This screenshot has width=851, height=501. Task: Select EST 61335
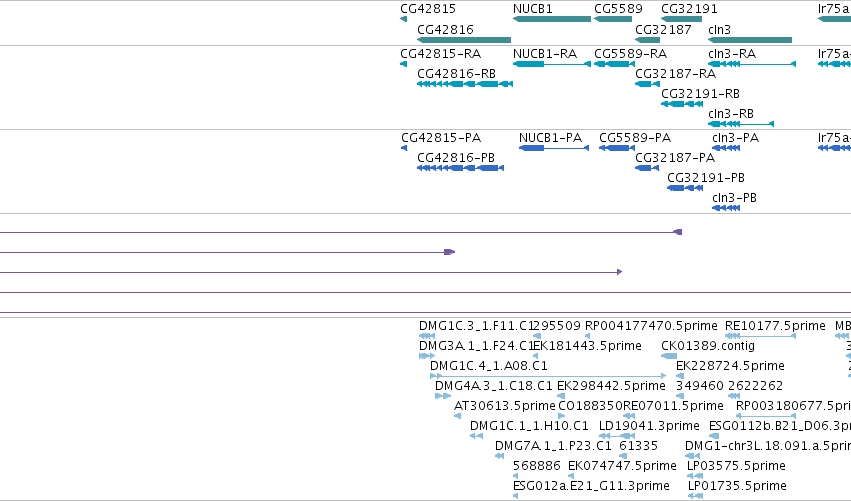point(638,446)
